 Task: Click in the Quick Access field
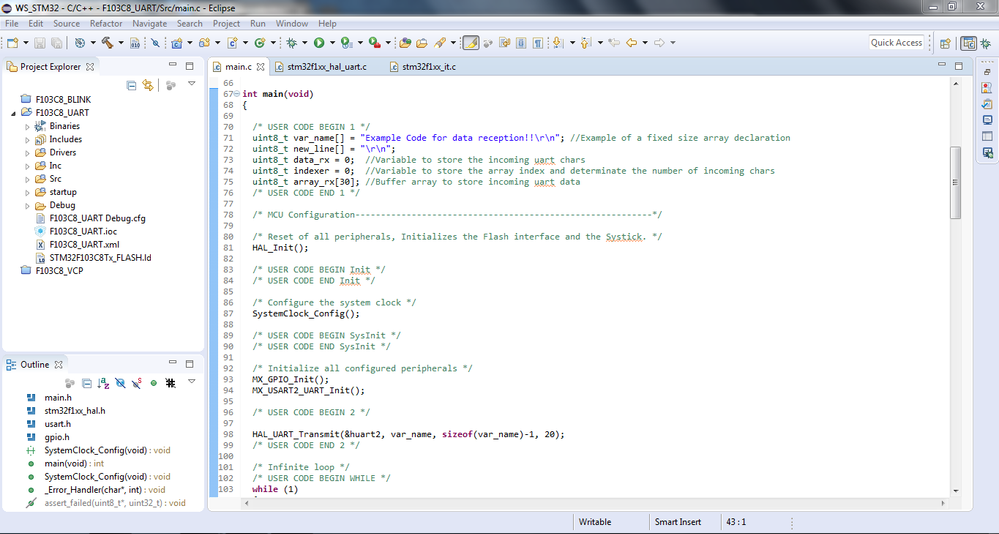pos(896,43)
